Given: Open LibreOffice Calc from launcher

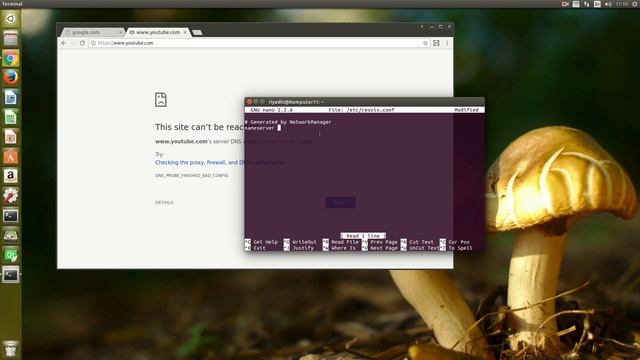Looking at the screenshot, I should pos(11,117).
